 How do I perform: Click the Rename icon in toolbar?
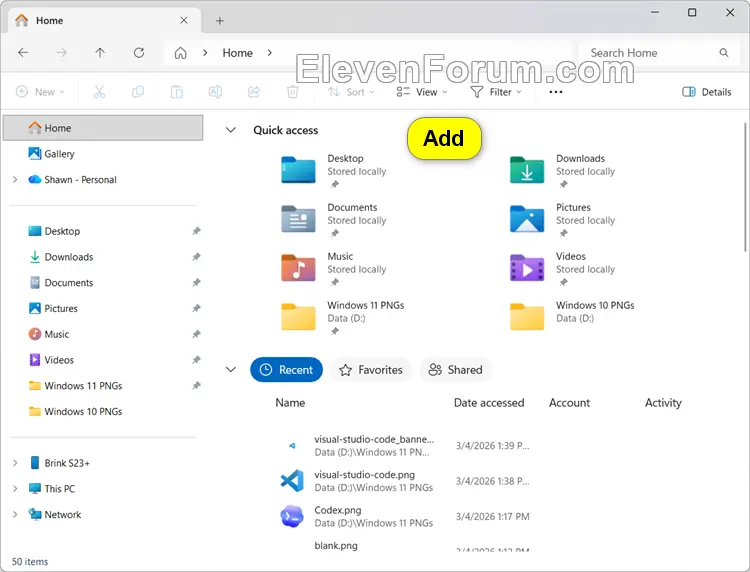click(215, 92)
